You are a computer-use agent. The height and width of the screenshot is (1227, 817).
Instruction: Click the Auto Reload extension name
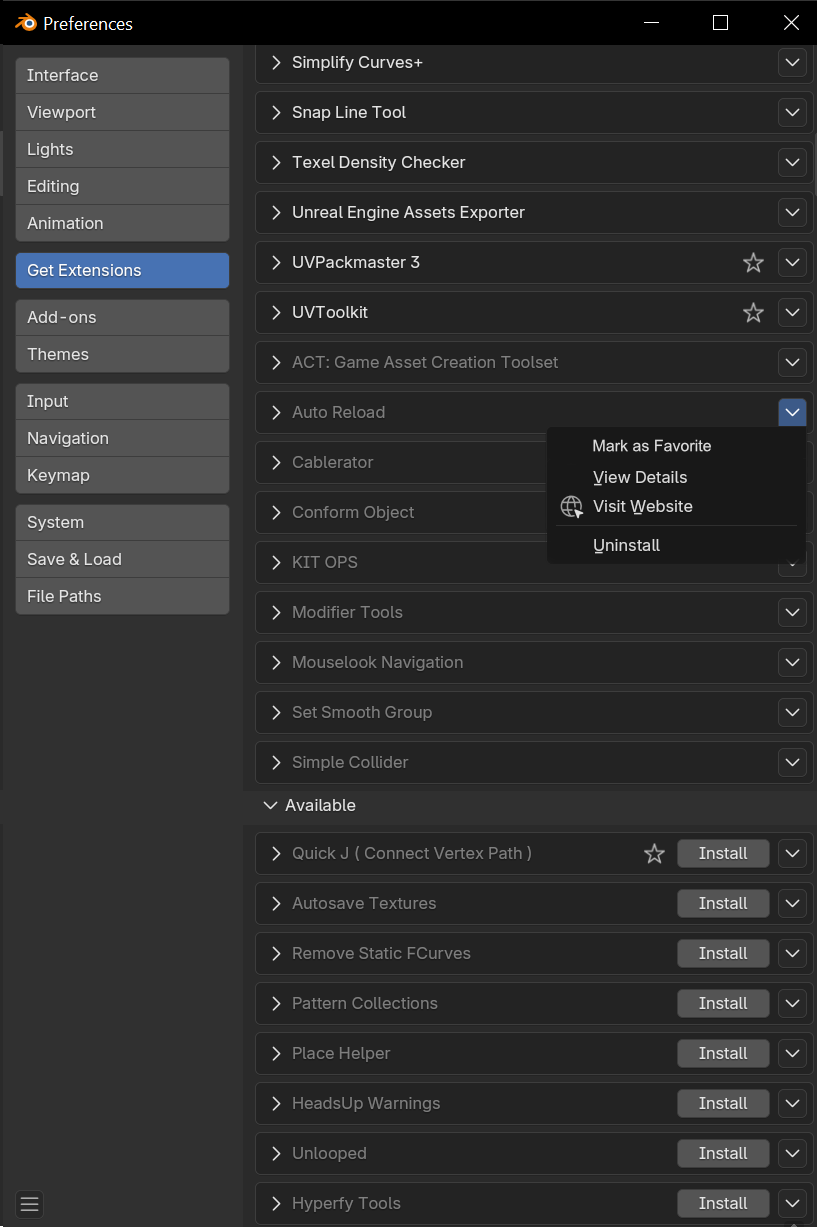(x=338, y=412)
